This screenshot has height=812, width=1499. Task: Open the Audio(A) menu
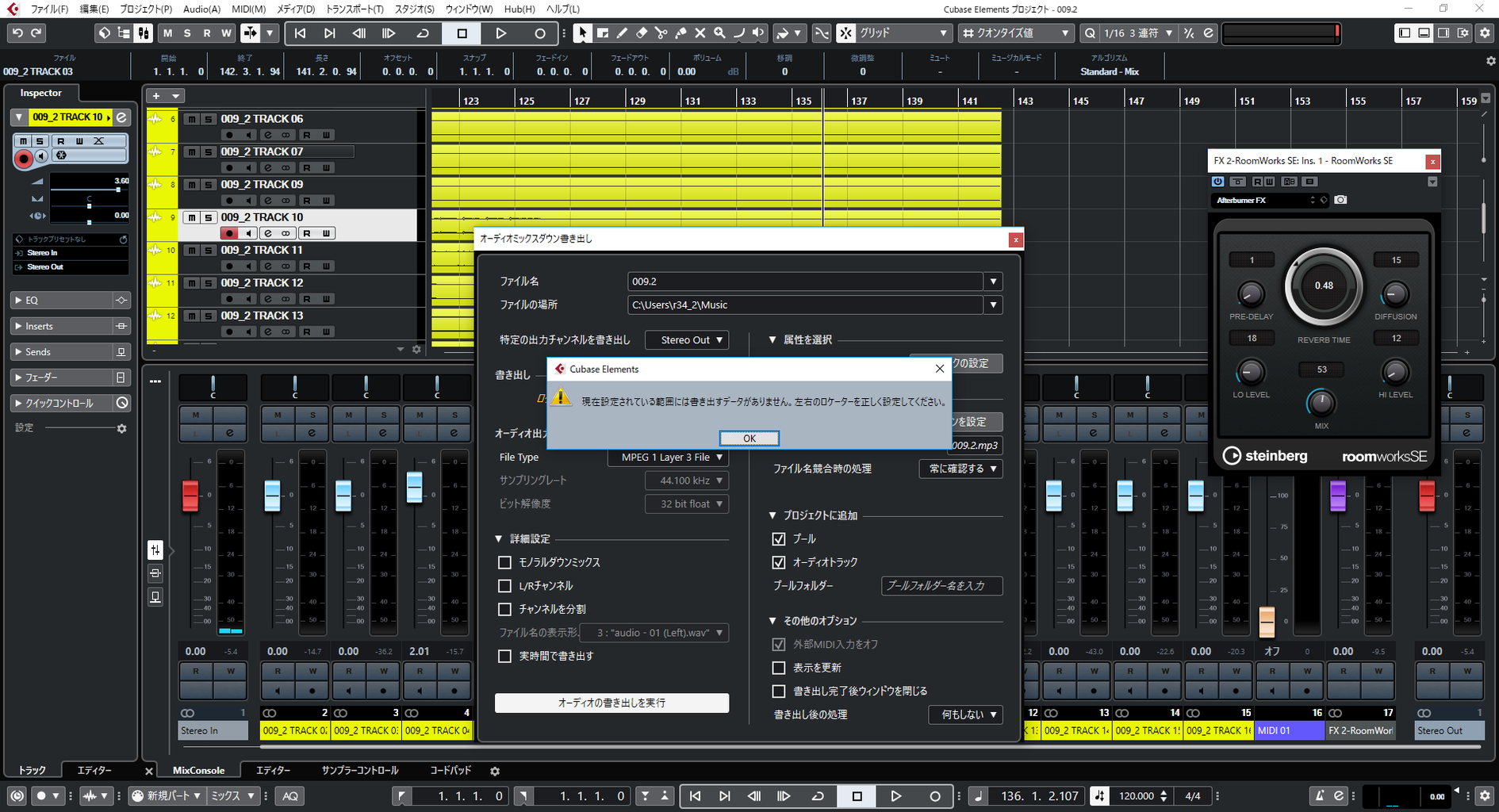201,9
